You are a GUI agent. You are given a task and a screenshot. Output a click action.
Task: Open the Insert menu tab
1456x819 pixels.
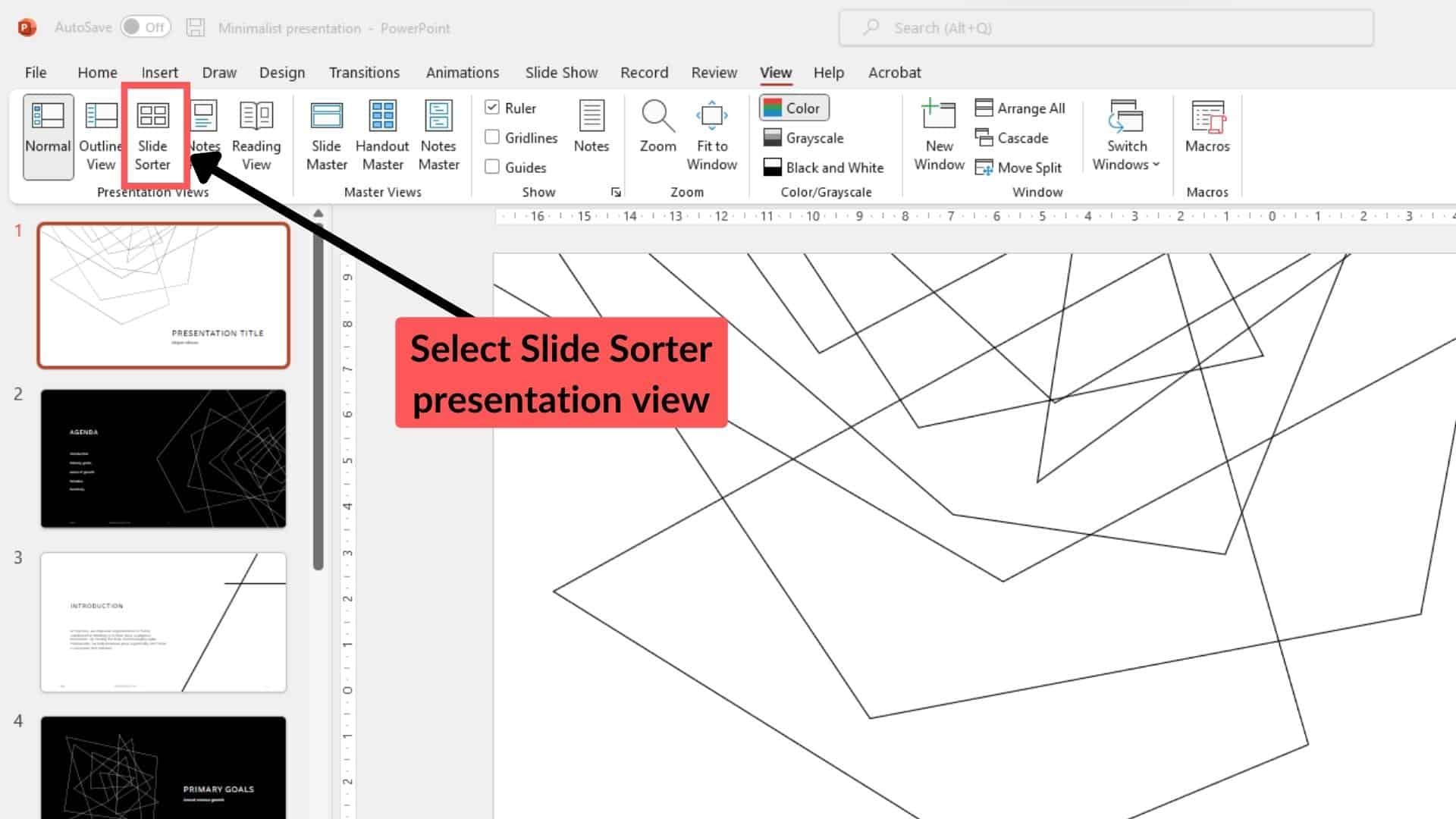click(159, 72)
